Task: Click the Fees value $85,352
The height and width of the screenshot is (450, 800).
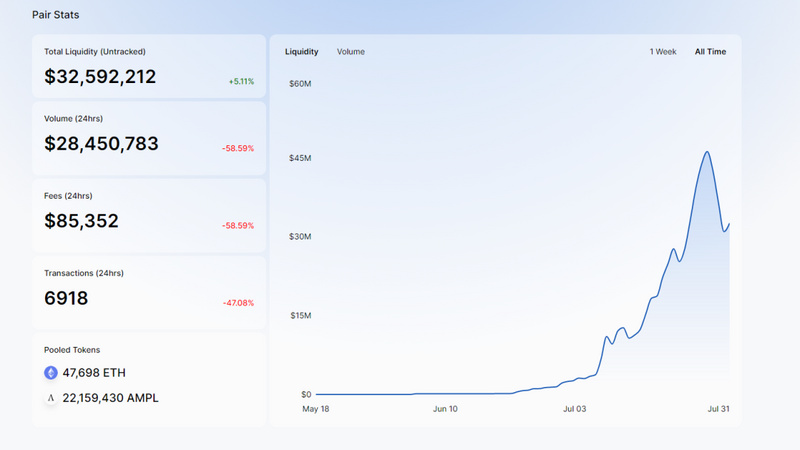Action: pos(81,221)
